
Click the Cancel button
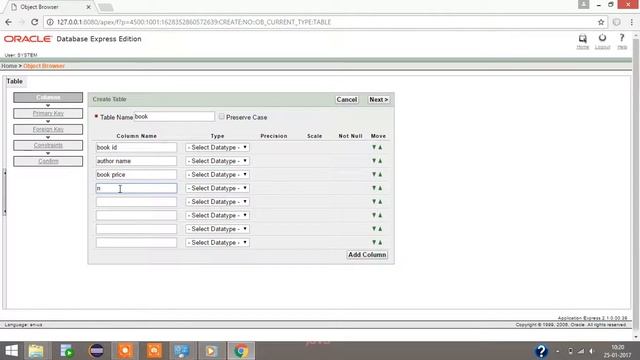[x=347, y=100]
